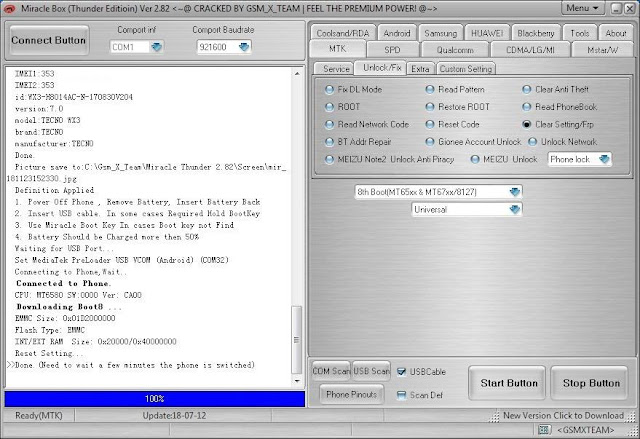Switch to the Service sub-tab
The width and height of the screenshot is (640, 439).
(336, 69)
